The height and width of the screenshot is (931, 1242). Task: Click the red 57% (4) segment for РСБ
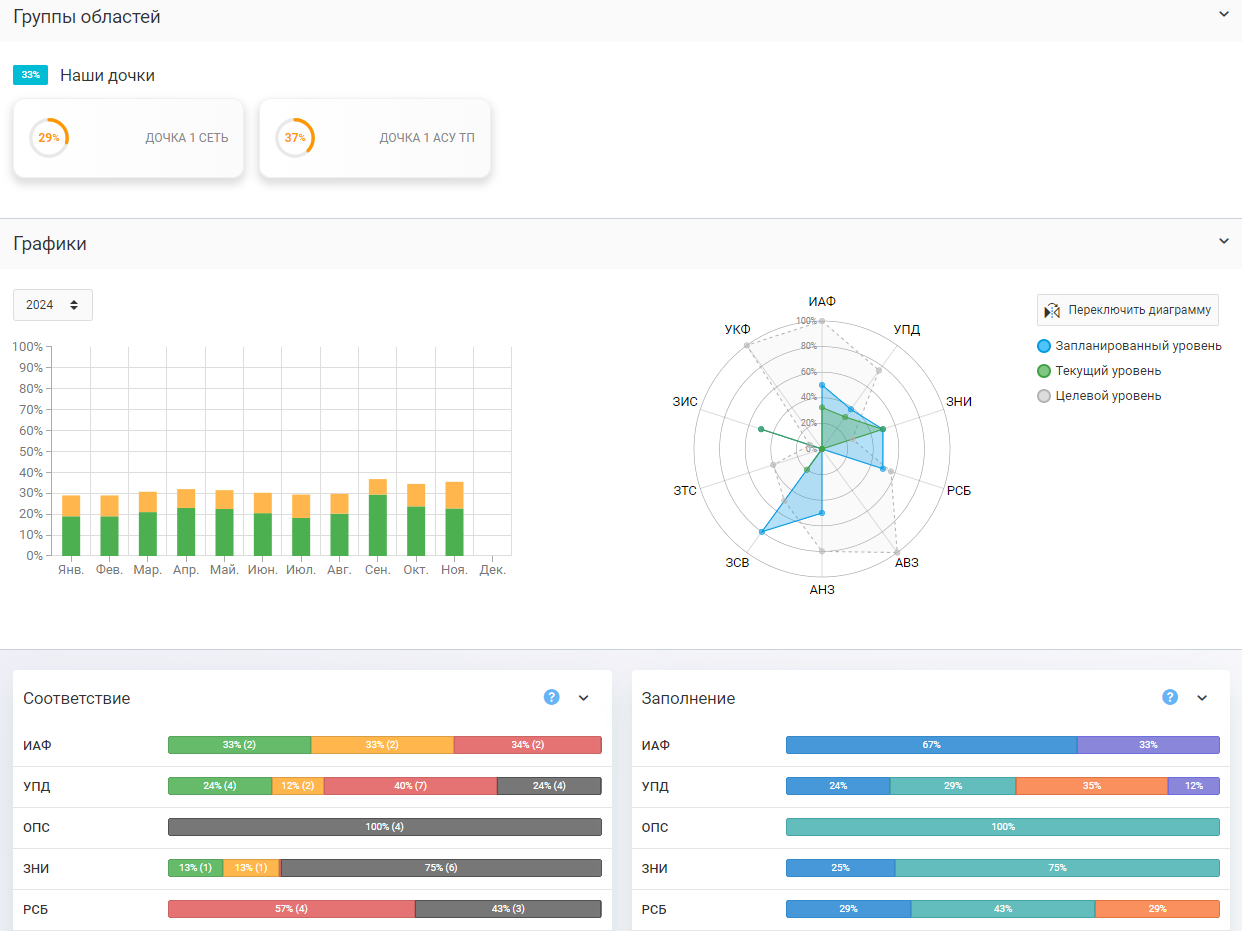[x=291, y=909]
